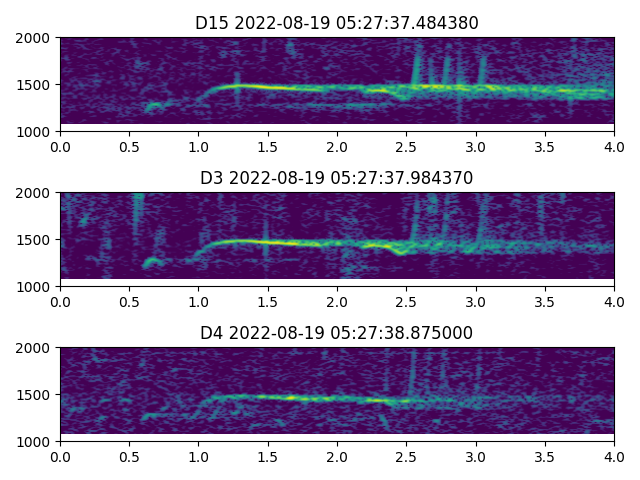Click the 2.0 x-axis tick under D3 plot

[x=337, y=301]
